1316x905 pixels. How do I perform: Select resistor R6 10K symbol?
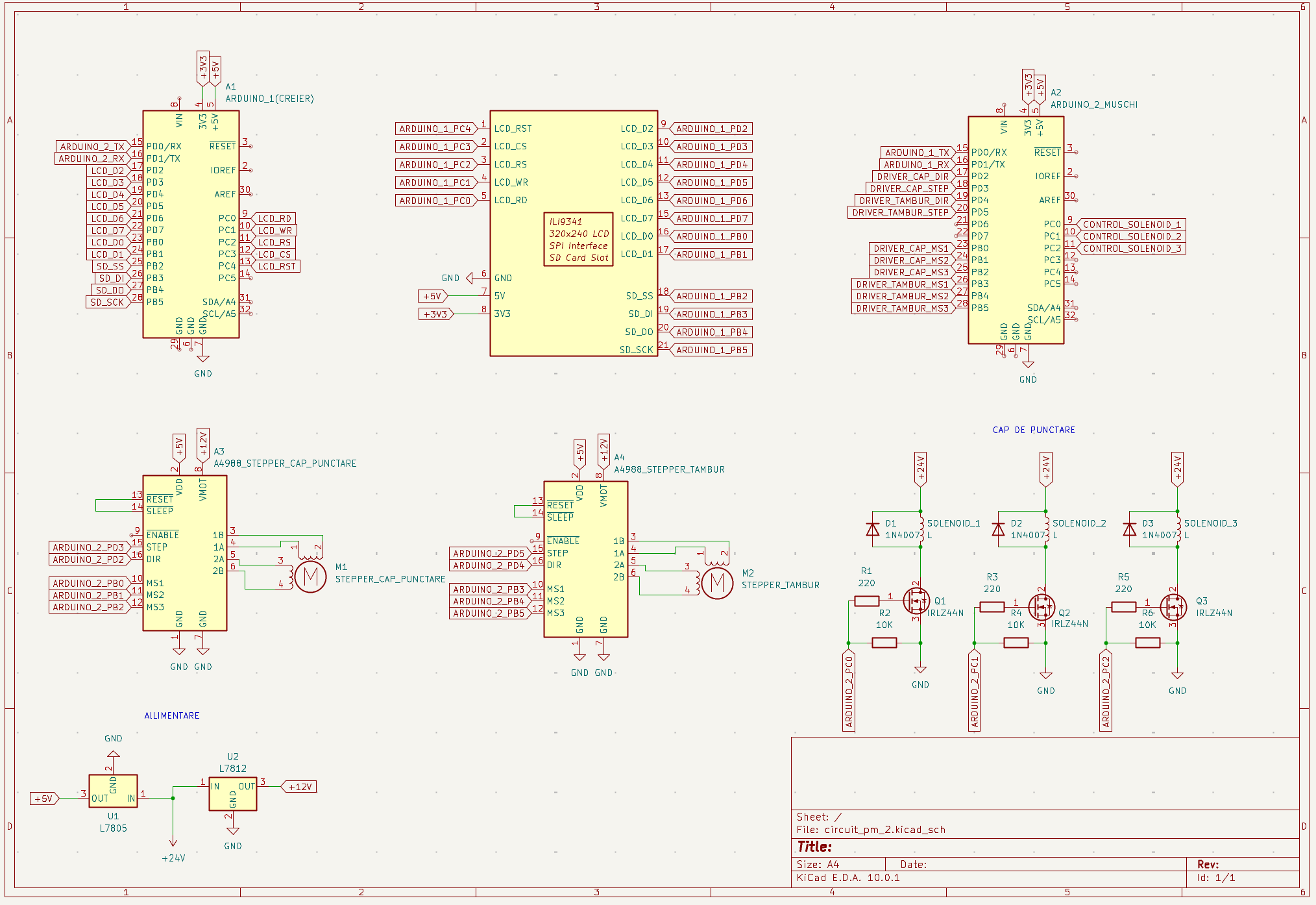[x=1148, y=643]
